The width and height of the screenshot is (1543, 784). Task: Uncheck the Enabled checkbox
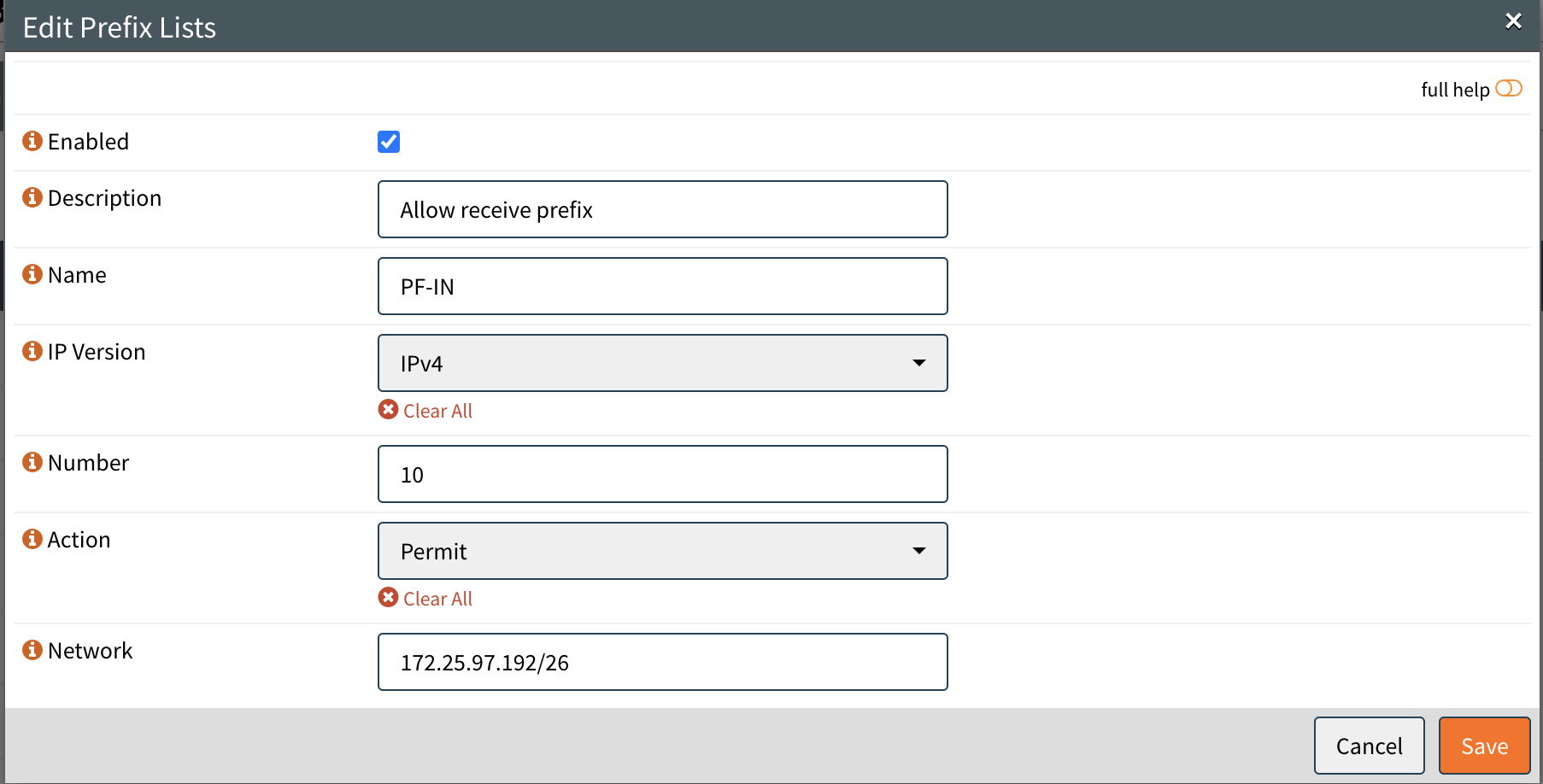389,142
